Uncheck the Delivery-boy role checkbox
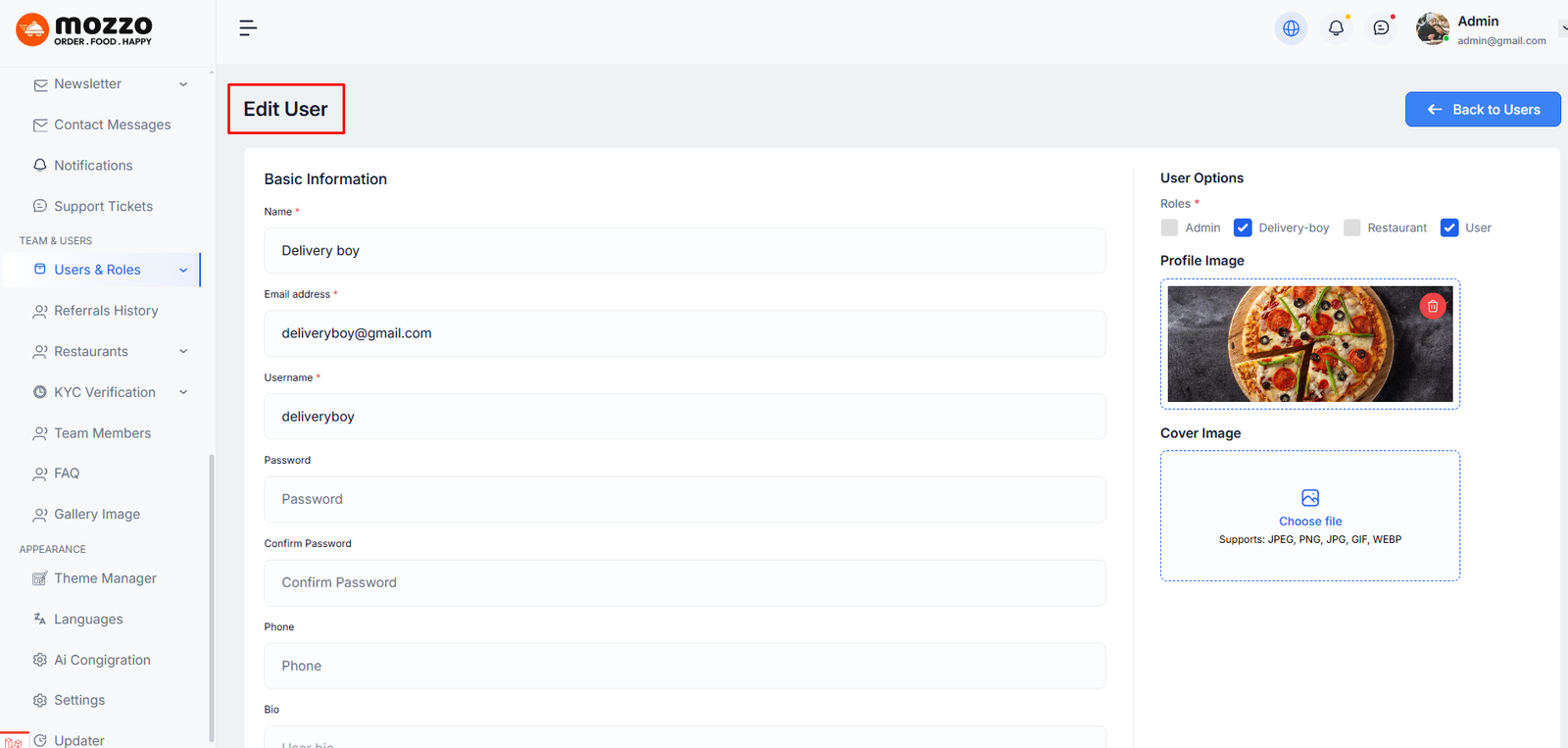This screenshot has width=1568, height=748. point(1243,227)
